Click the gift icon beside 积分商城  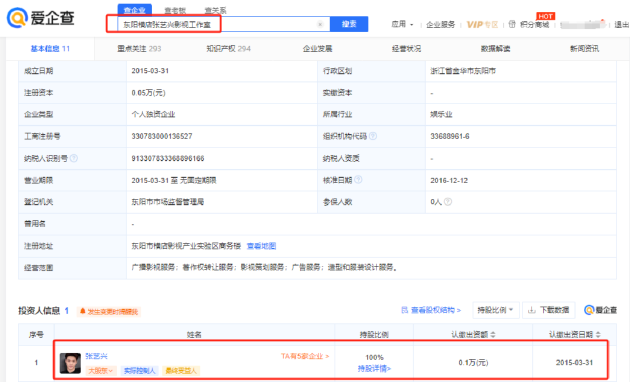coord(512,24)
